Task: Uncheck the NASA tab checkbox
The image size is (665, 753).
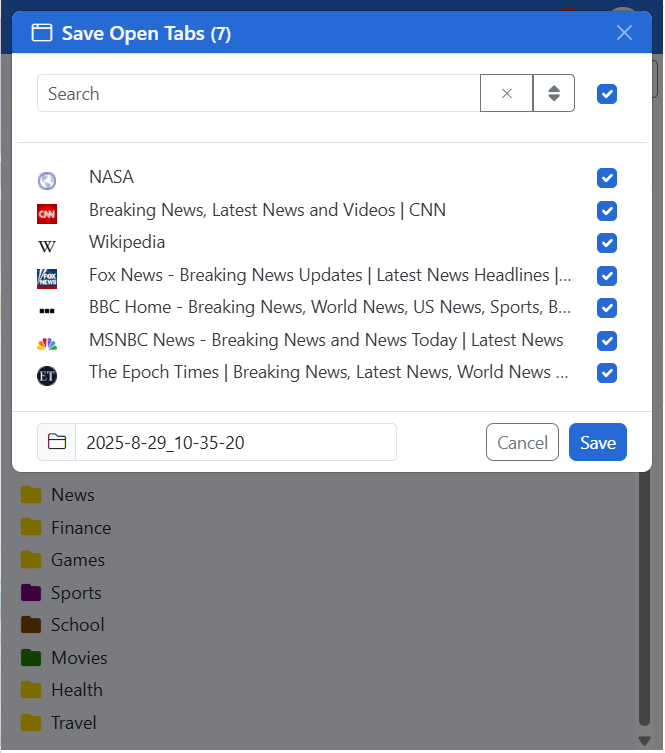Action: coord(607,178)
